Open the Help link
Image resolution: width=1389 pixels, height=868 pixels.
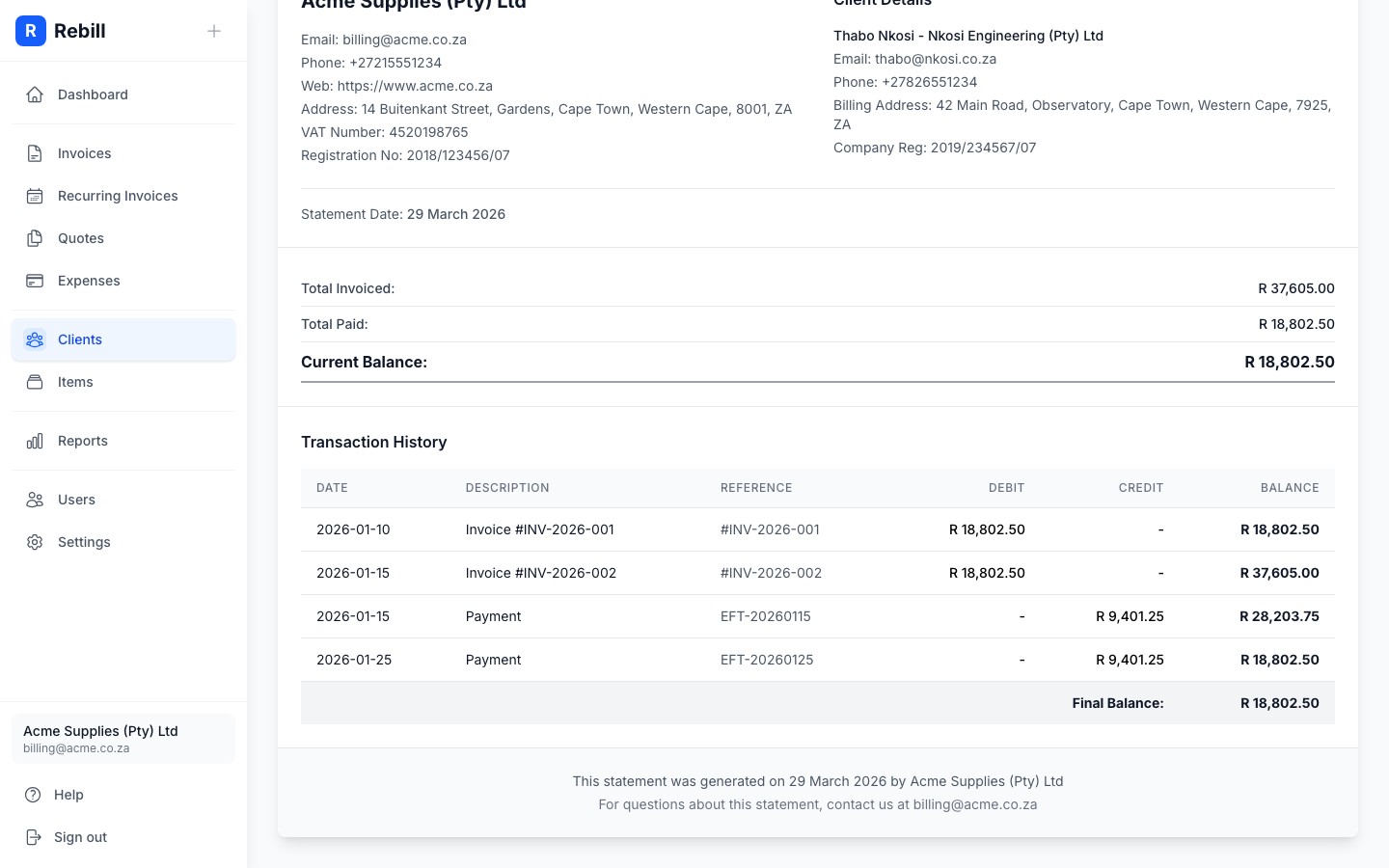pyautogui.click(x=68, y=795)
